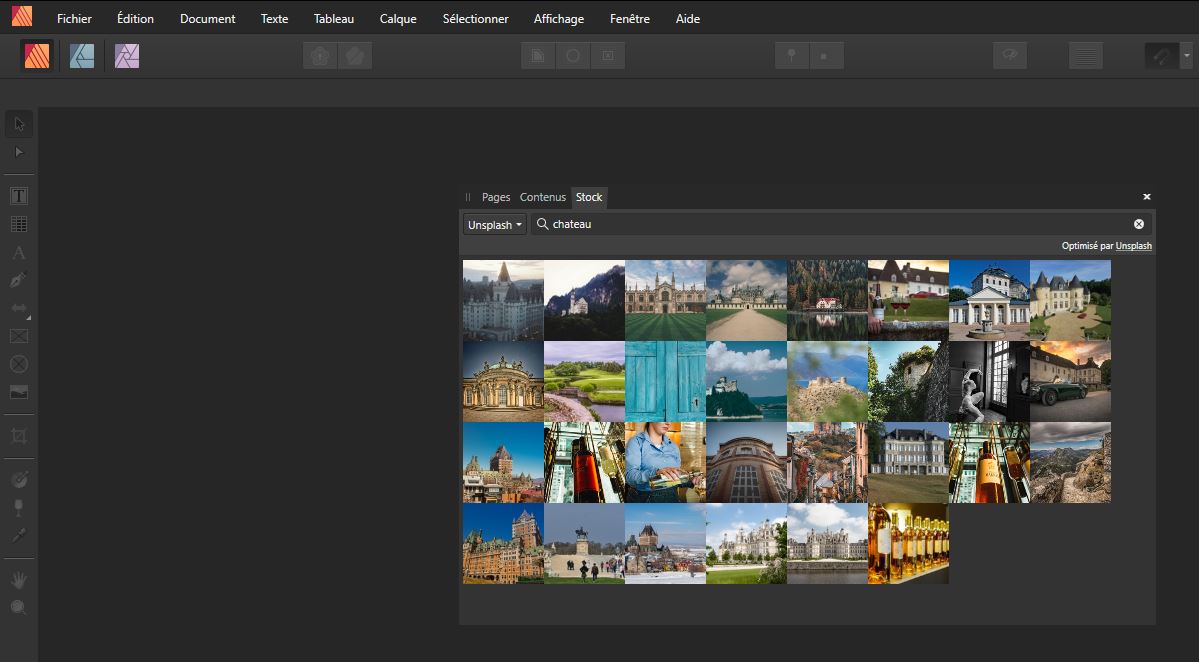Select the Node tool
The image size is (1199, 662).
(19, 152)
